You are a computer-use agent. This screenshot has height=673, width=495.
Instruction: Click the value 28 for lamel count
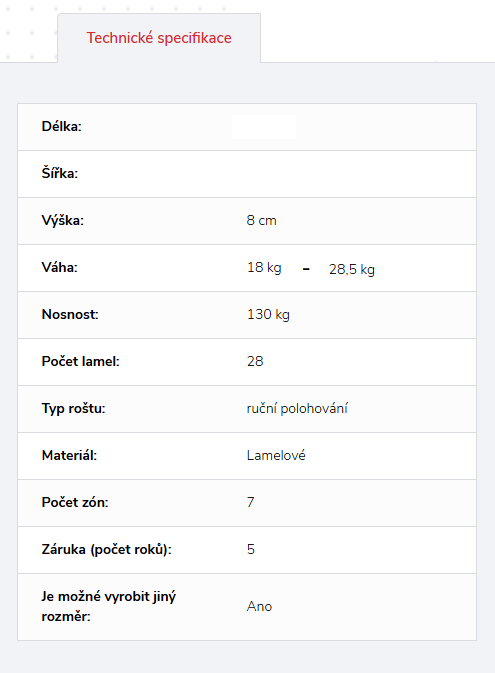[x=255, y=361]
